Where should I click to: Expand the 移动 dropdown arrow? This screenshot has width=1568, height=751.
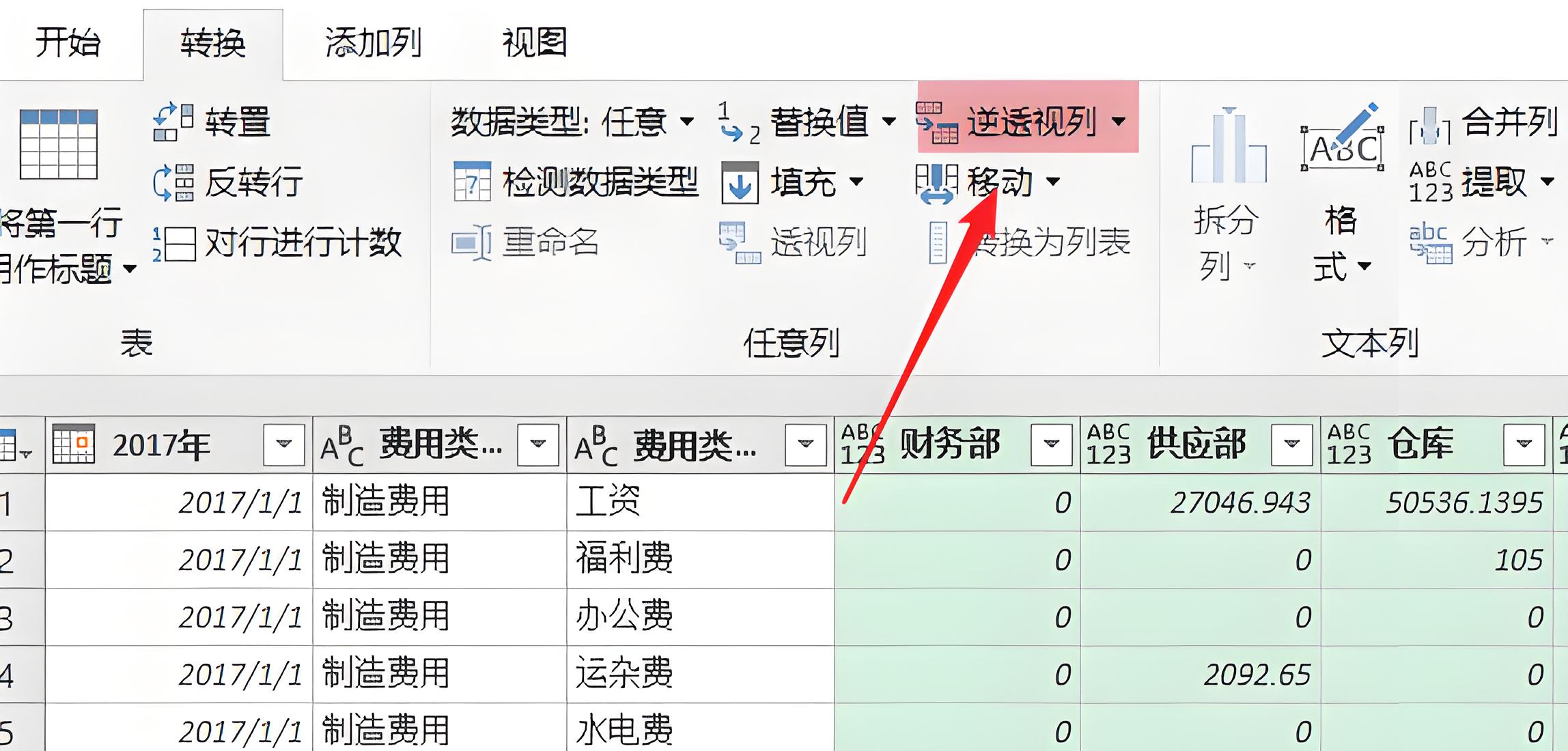(x=1052, y=182)
